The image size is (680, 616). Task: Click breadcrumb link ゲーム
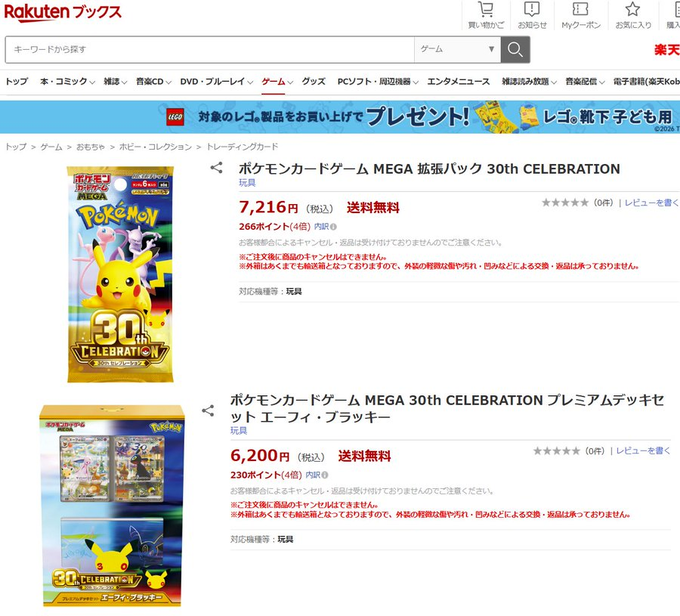(51, 147)
